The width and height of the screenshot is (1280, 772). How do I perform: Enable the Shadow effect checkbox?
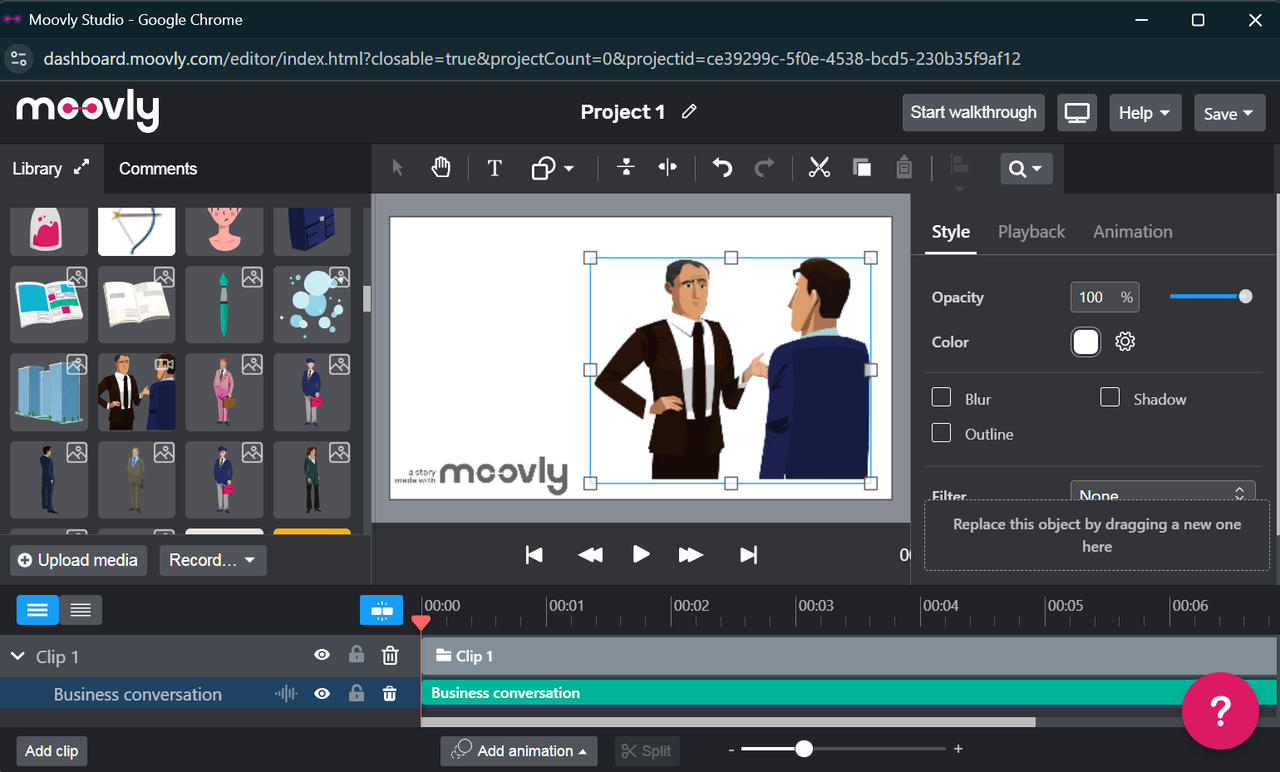coord(1110,397)
